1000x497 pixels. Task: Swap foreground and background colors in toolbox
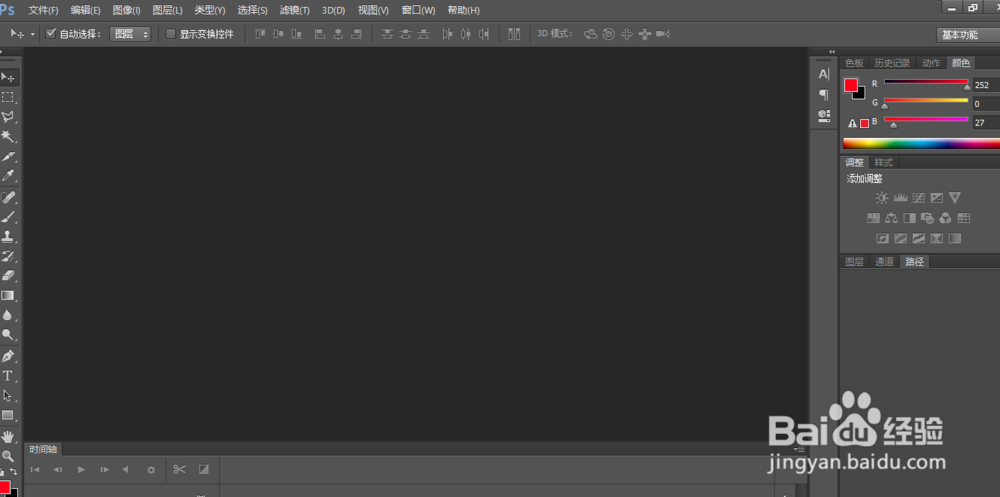(x=14, y=472)
